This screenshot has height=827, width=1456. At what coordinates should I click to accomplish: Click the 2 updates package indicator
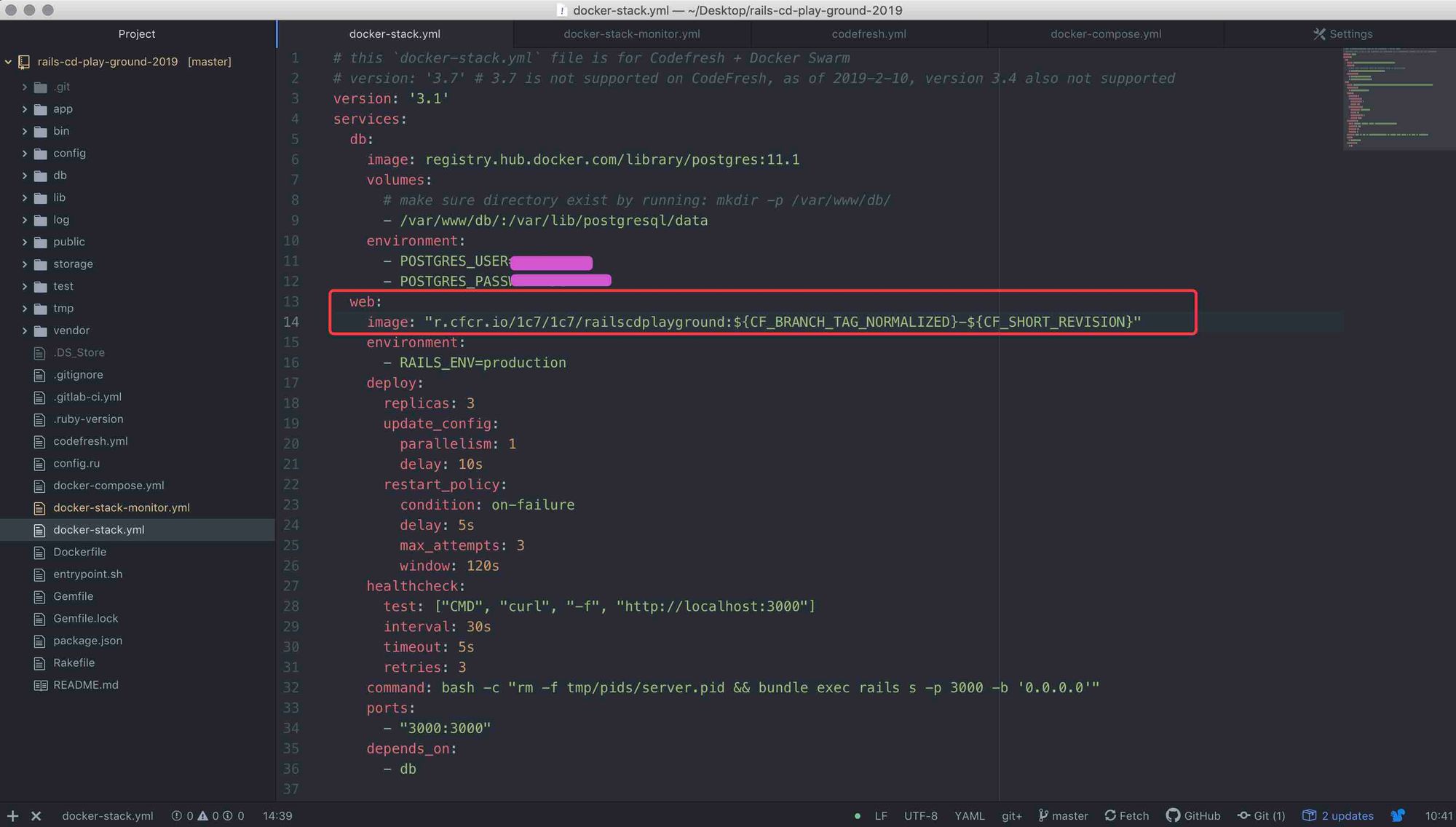(1338, 816)
